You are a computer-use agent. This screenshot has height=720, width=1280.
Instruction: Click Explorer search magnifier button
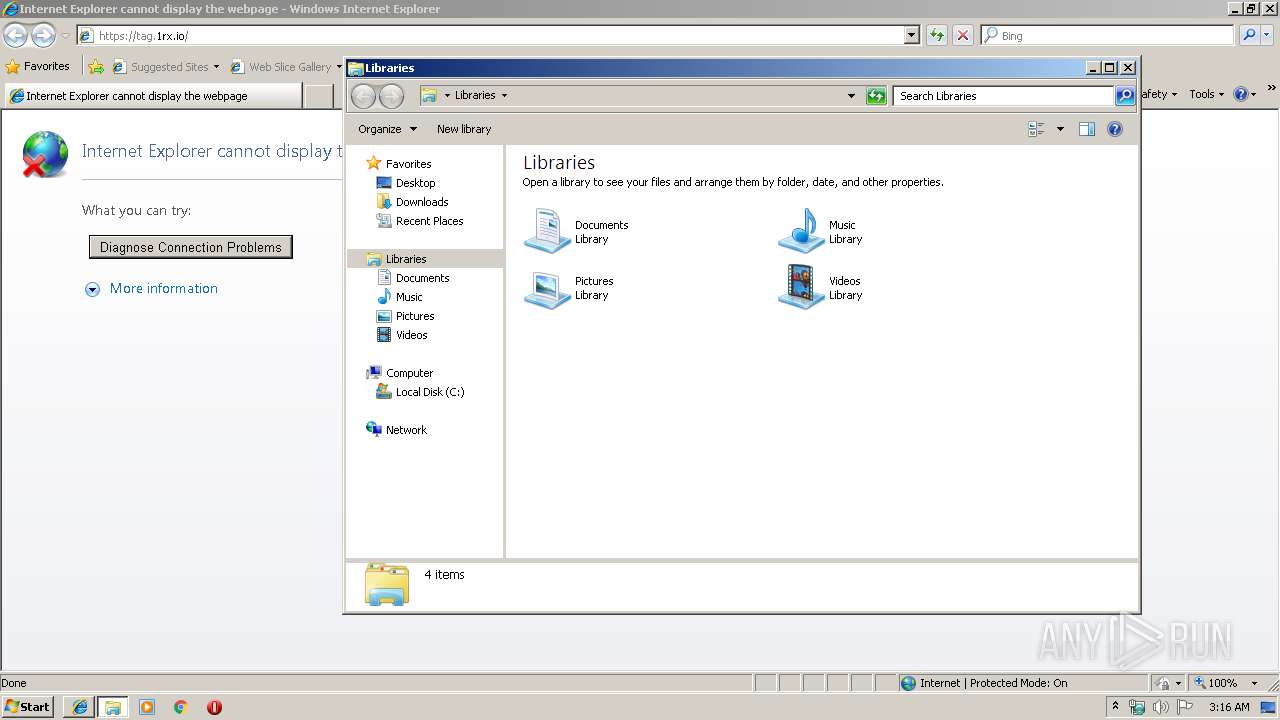point(1125,96)
